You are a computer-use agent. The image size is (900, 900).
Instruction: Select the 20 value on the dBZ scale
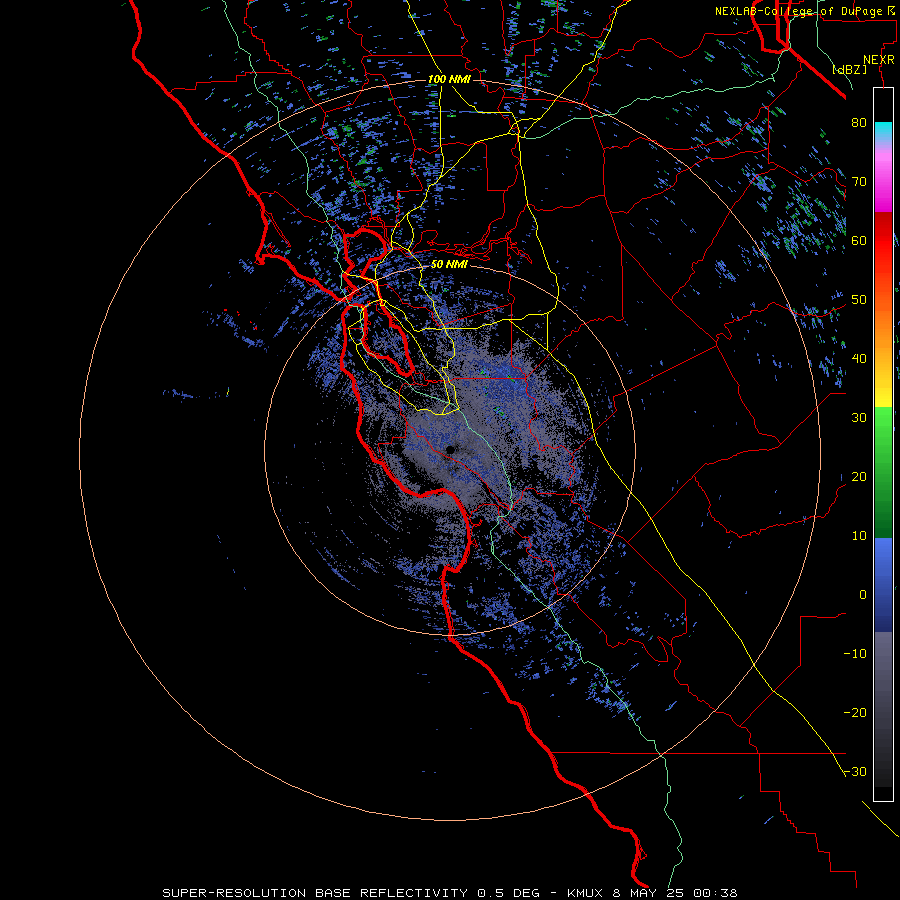click(x=859, y=476)
